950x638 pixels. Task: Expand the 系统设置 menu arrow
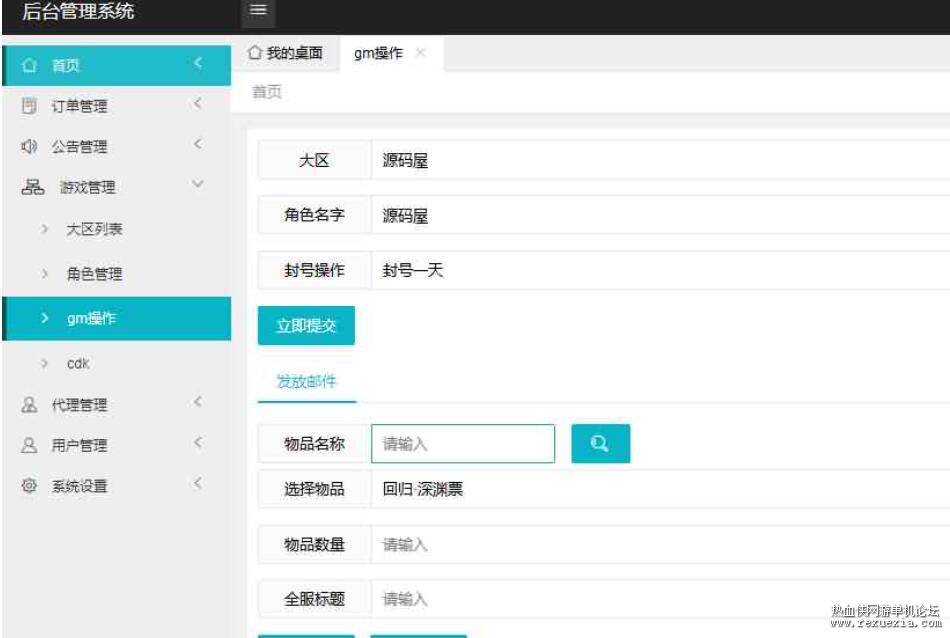click(x=198, y=483)
